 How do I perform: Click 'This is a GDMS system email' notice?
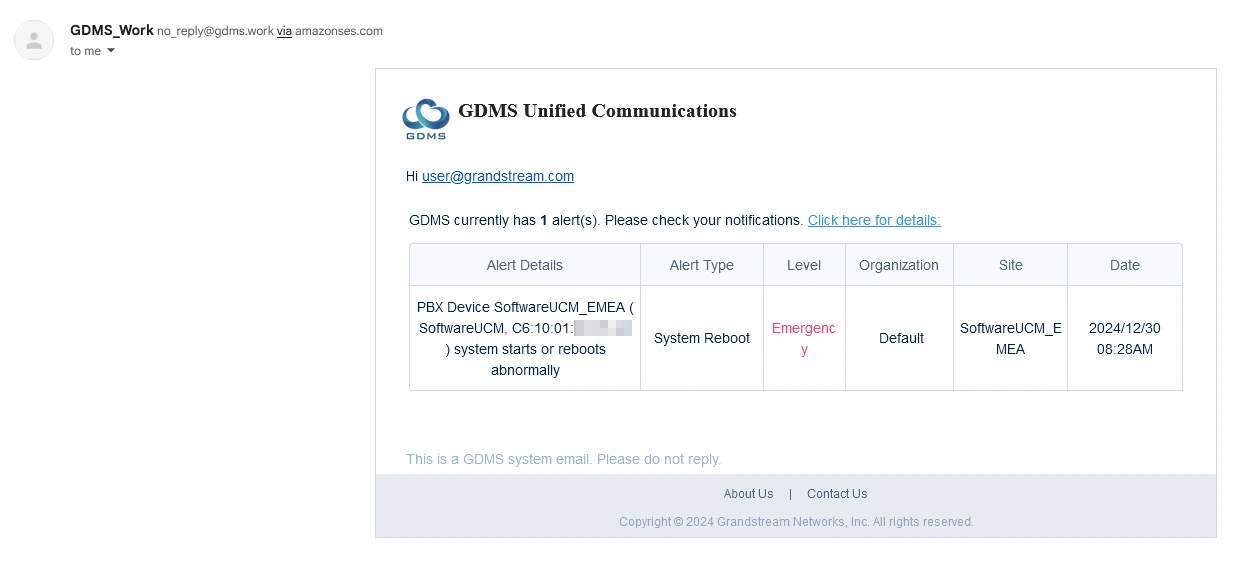564,459
